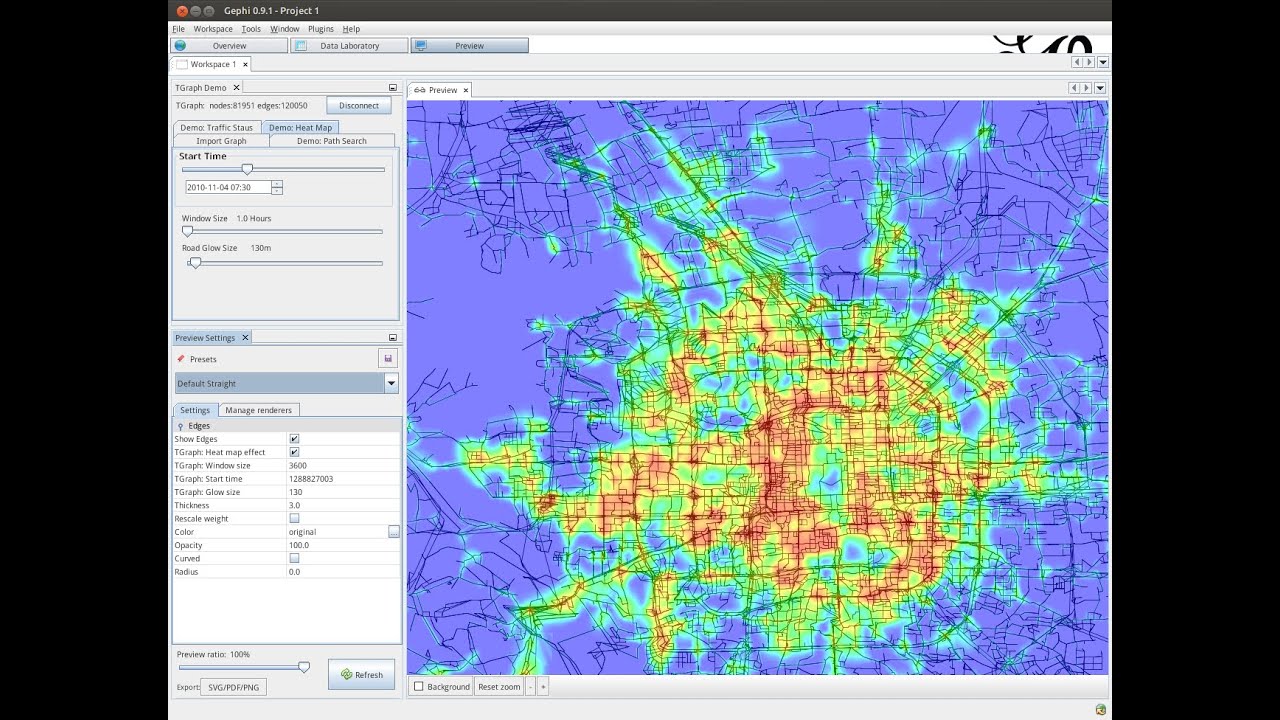
Task: Click the Opacity value 100.0
Action: (344, 545)
